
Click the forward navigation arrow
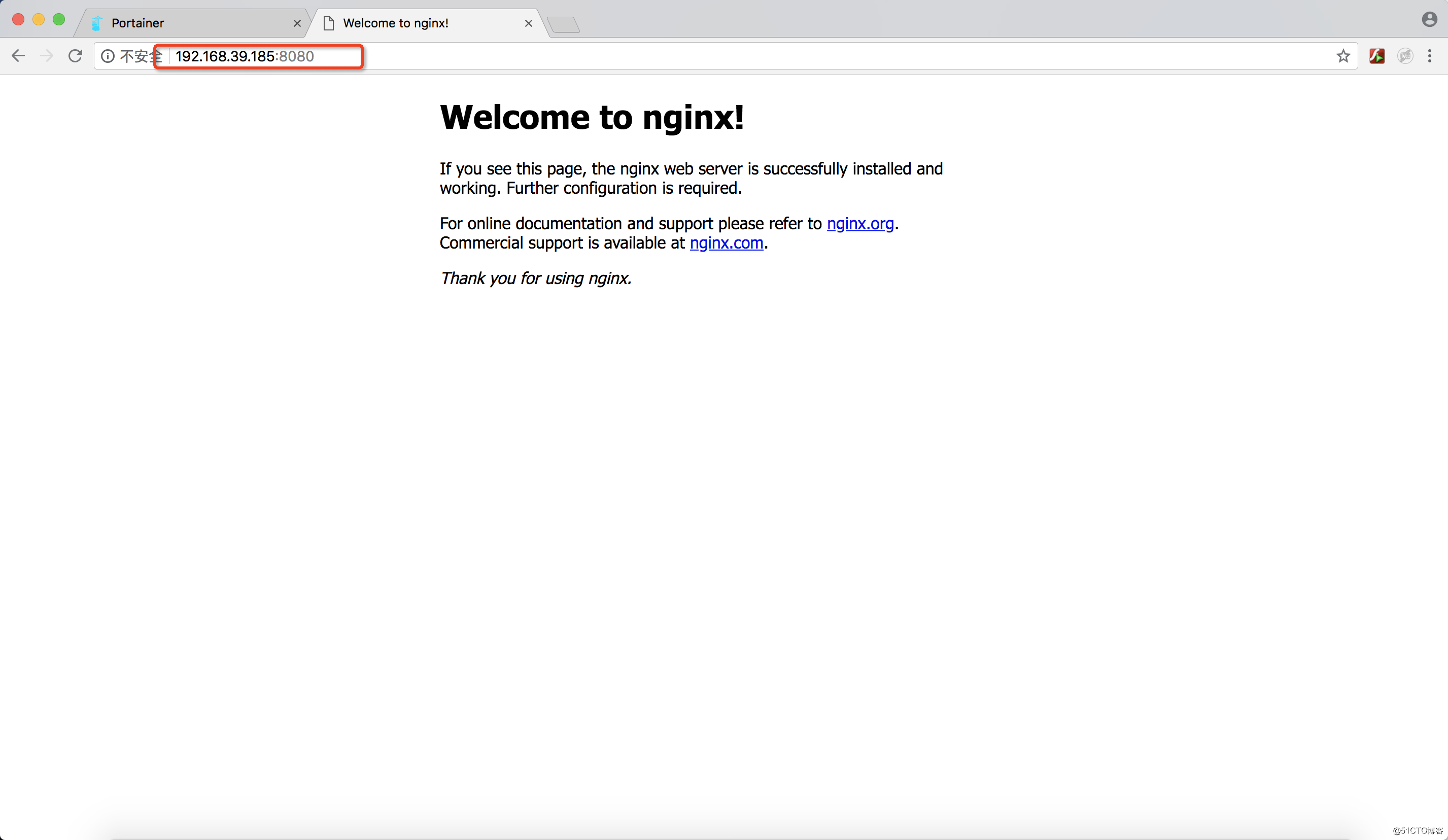click(x=47, y=56)
